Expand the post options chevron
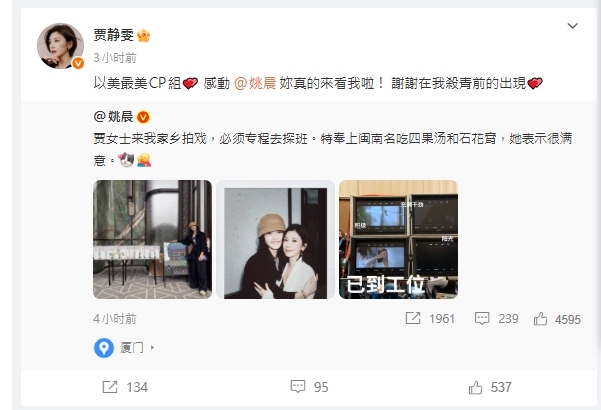Screen dimensions: 601x410 (572, 26)
